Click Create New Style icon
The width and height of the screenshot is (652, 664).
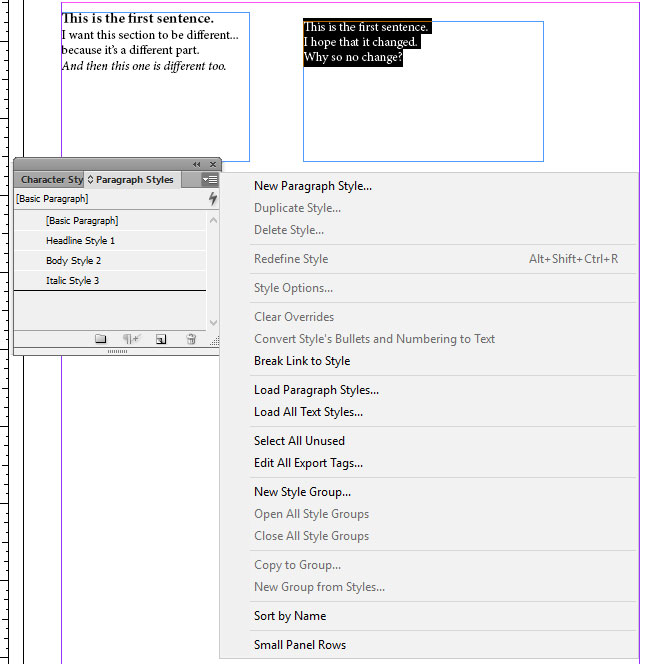(x=161, y=339)
